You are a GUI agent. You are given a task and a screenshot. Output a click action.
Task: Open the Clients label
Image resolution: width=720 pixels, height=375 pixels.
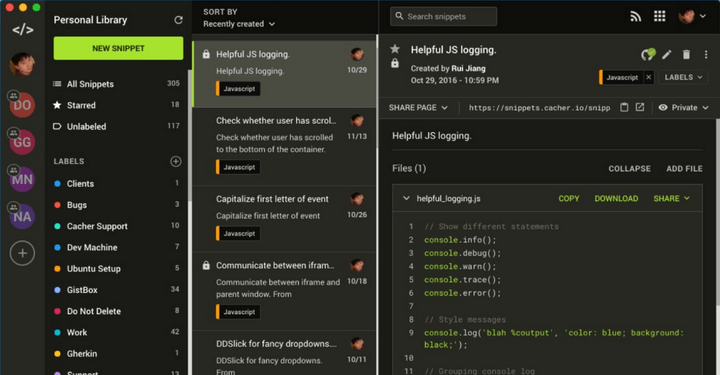pyautogui.click(x=117, y=184)
